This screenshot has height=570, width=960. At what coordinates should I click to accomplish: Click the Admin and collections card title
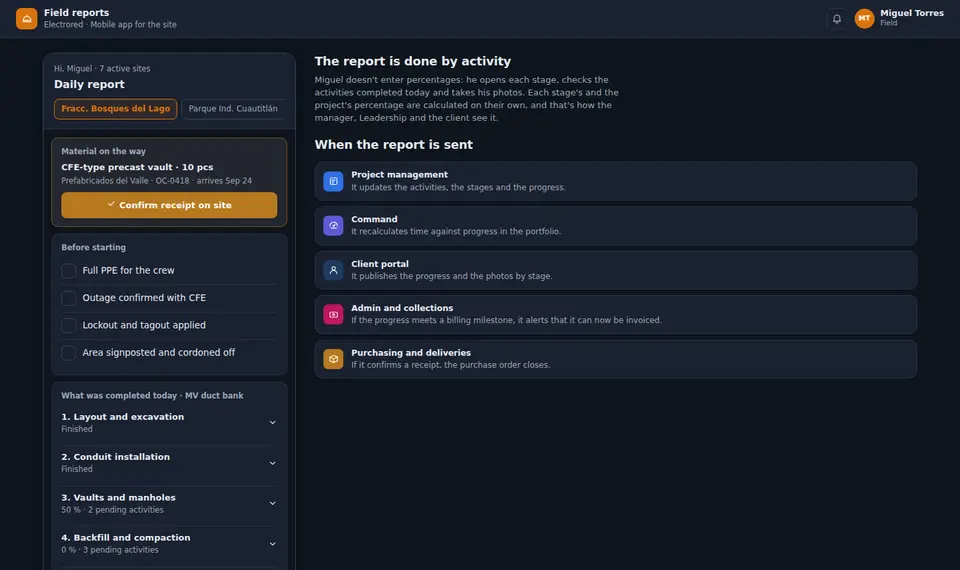coord(402,308)
